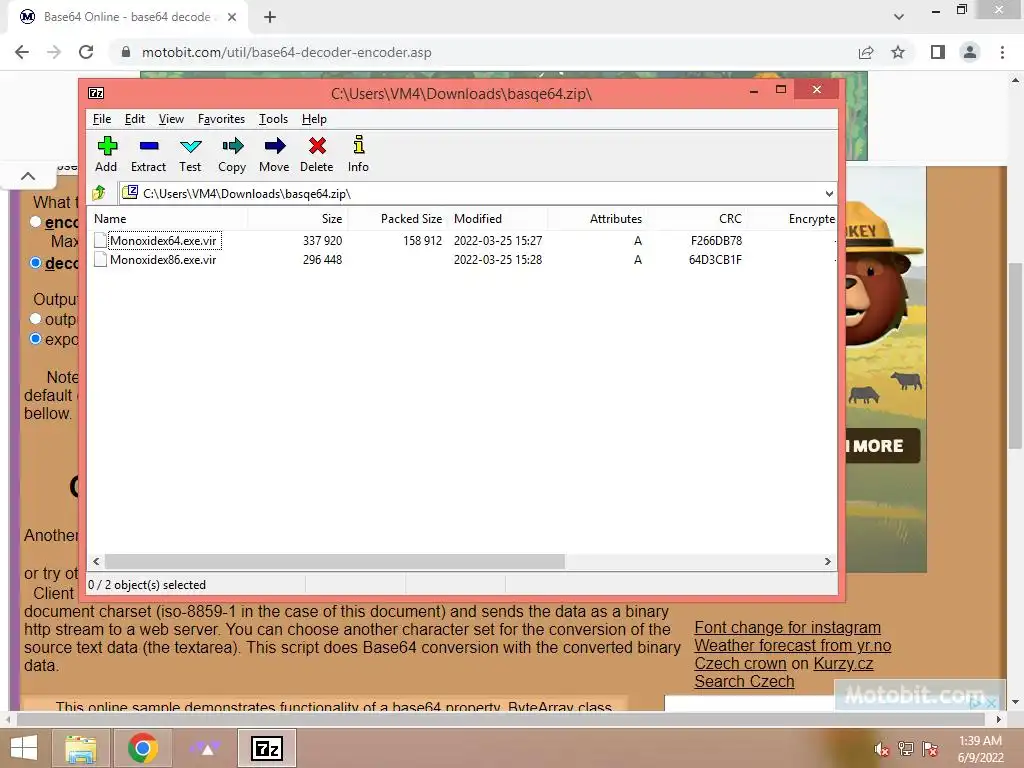Viewport: 1024px width, 768px height.
Task: Open Chrome three-dot menu
Action: (x=1002, y=52)
